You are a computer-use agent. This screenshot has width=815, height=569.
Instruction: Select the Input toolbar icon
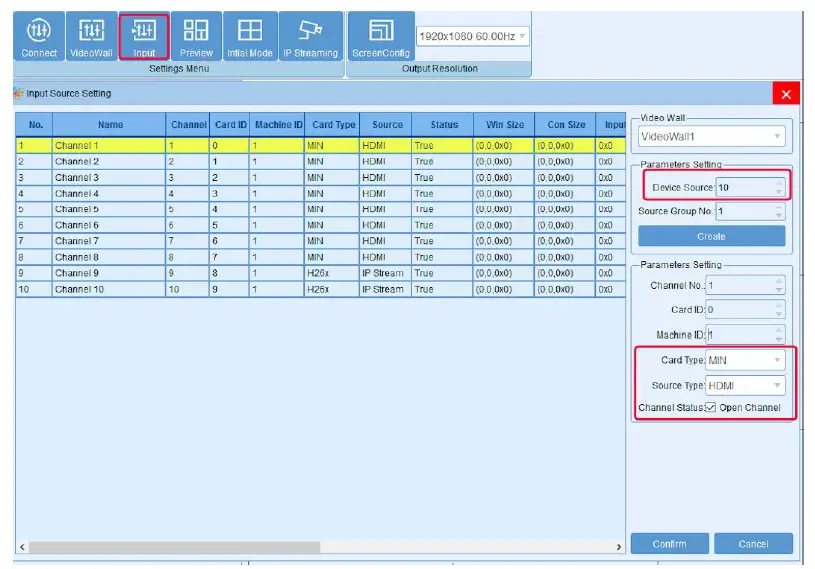(x=144, y=37)
